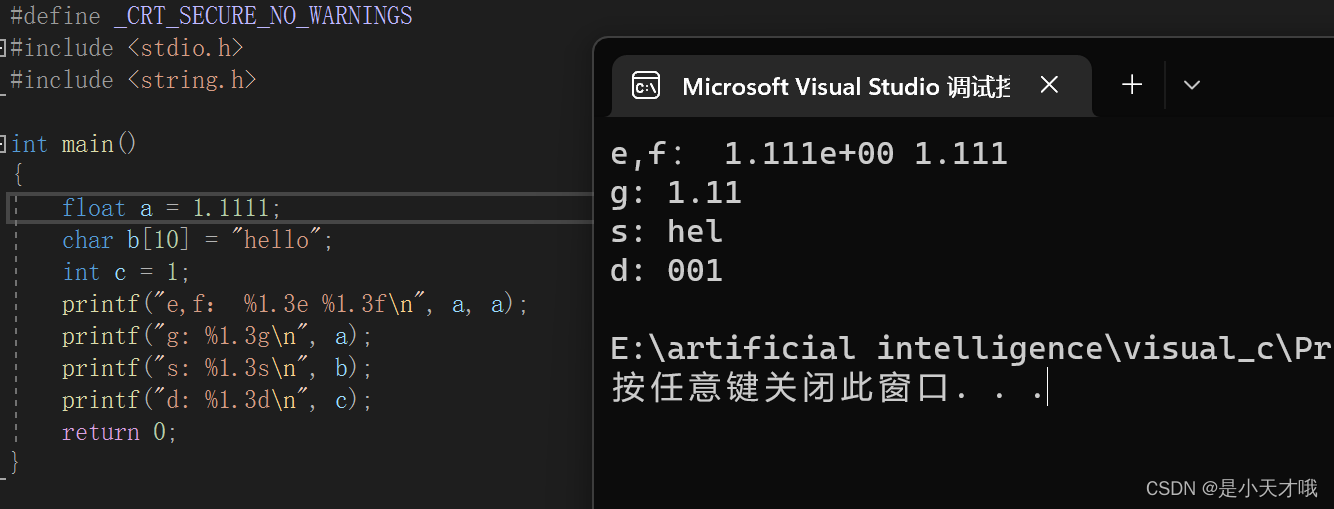Expand the terminal tab options chevron
The width and height of the screenshot is (1334, 509).
(x=1191, y=86)
